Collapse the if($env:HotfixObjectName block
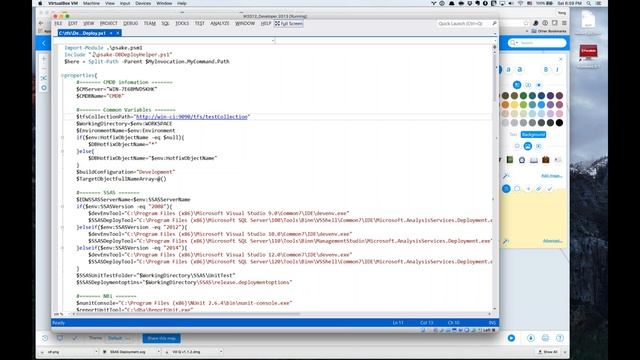Viewport: 640px width, 360px height. (62, 138)
